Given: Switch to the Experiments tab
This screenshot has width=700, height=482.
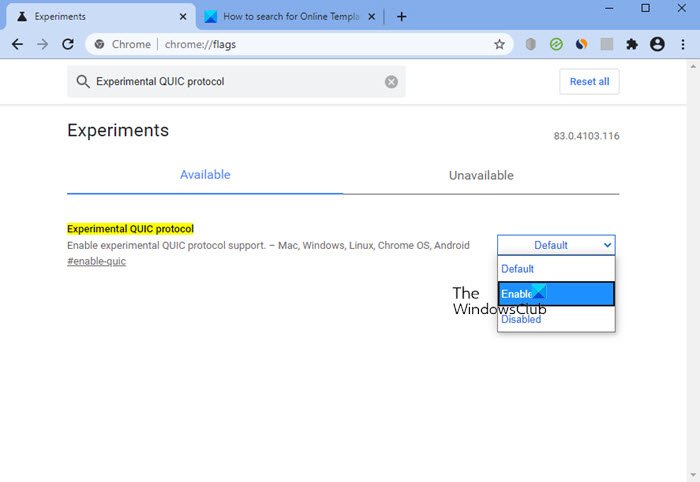Looking at the screenshot, I should pos(100,17).
